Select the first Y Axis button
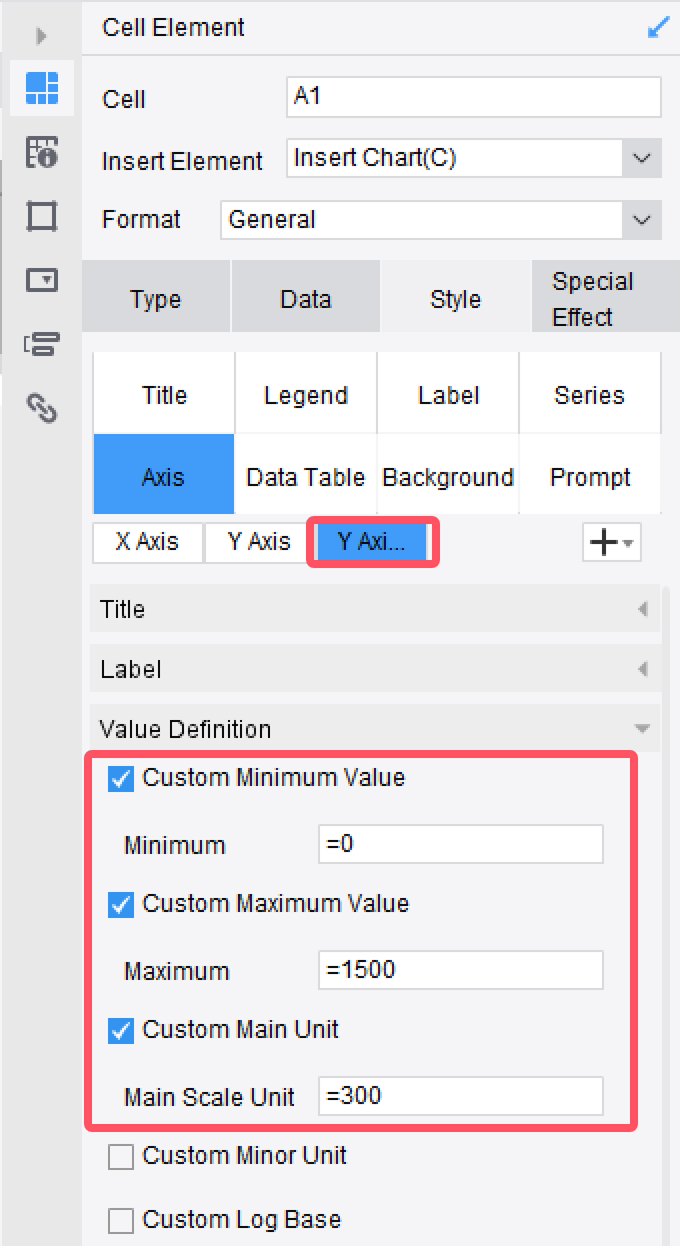This screenshot has height=1246, width=680. (259, 543)
